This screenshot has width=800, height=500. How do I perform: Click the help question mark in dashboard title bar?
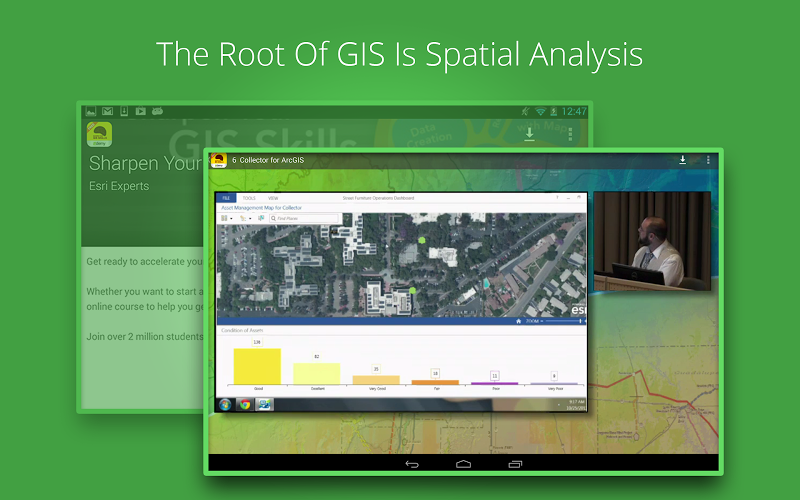pyautogui.click(x=557, y=197)
